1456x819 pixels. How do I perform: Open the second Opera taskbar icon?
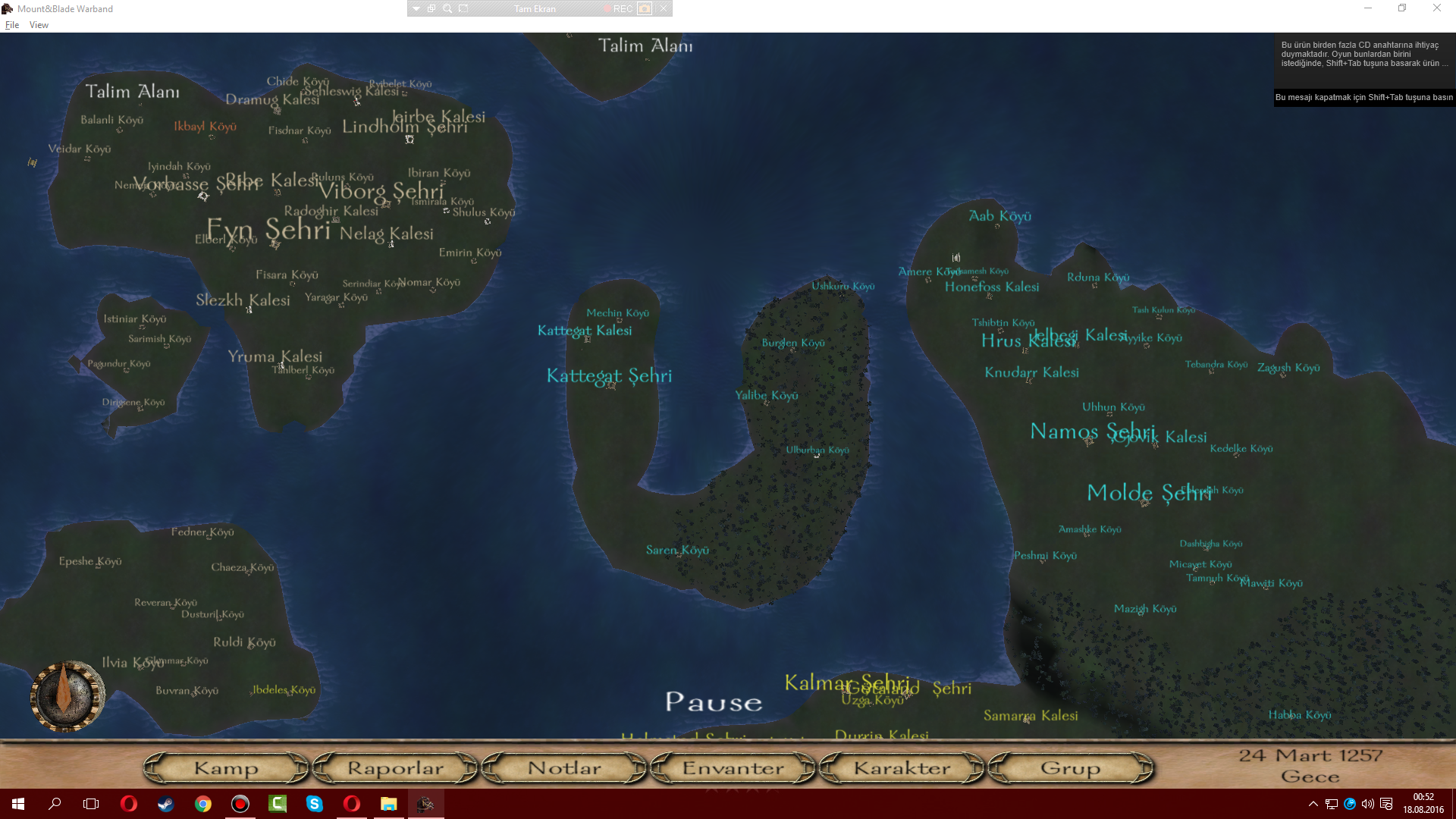pyautogui.click(x=352, y=804)
